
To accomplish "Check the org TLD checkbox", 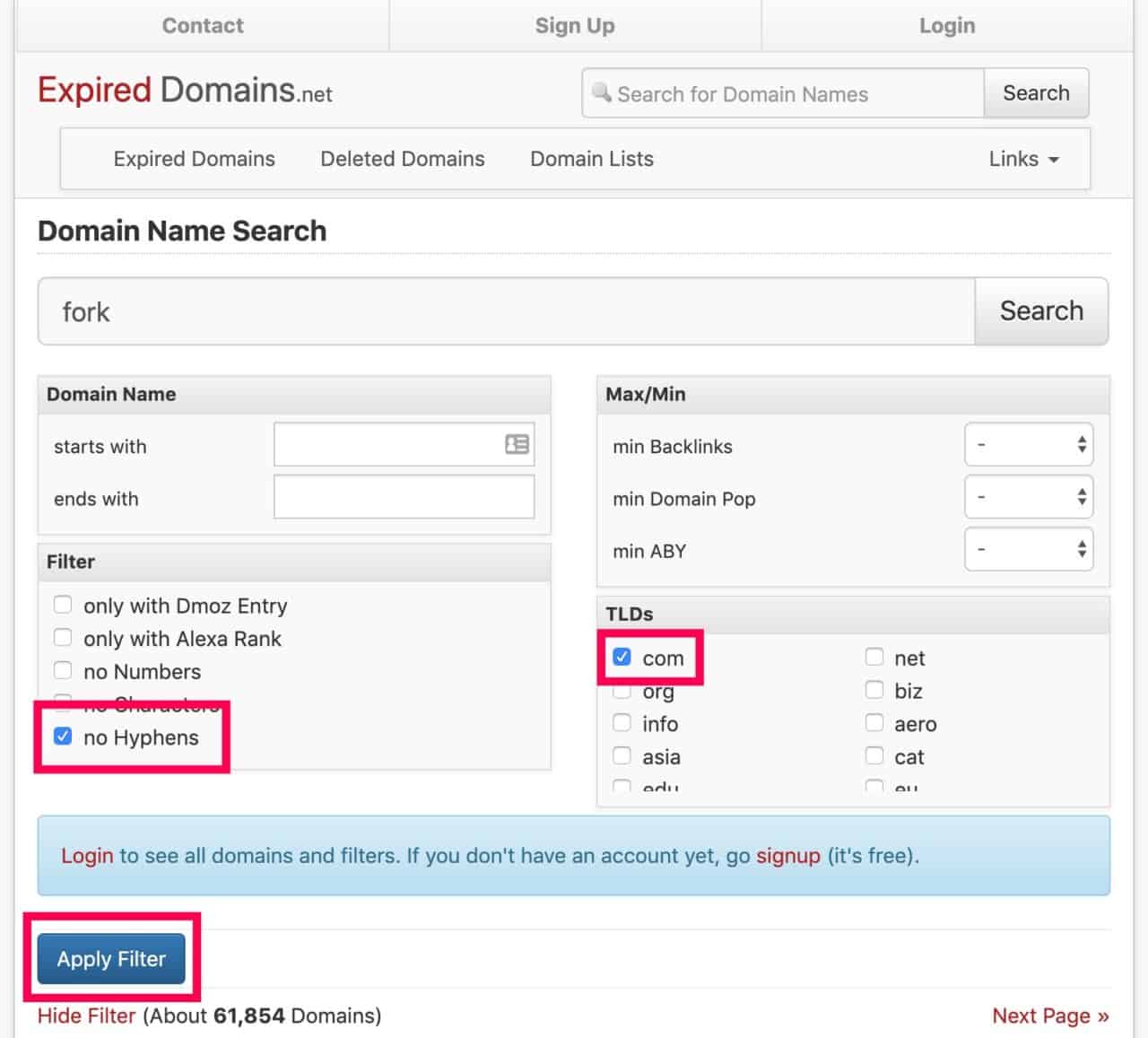I will pos(622,691).
